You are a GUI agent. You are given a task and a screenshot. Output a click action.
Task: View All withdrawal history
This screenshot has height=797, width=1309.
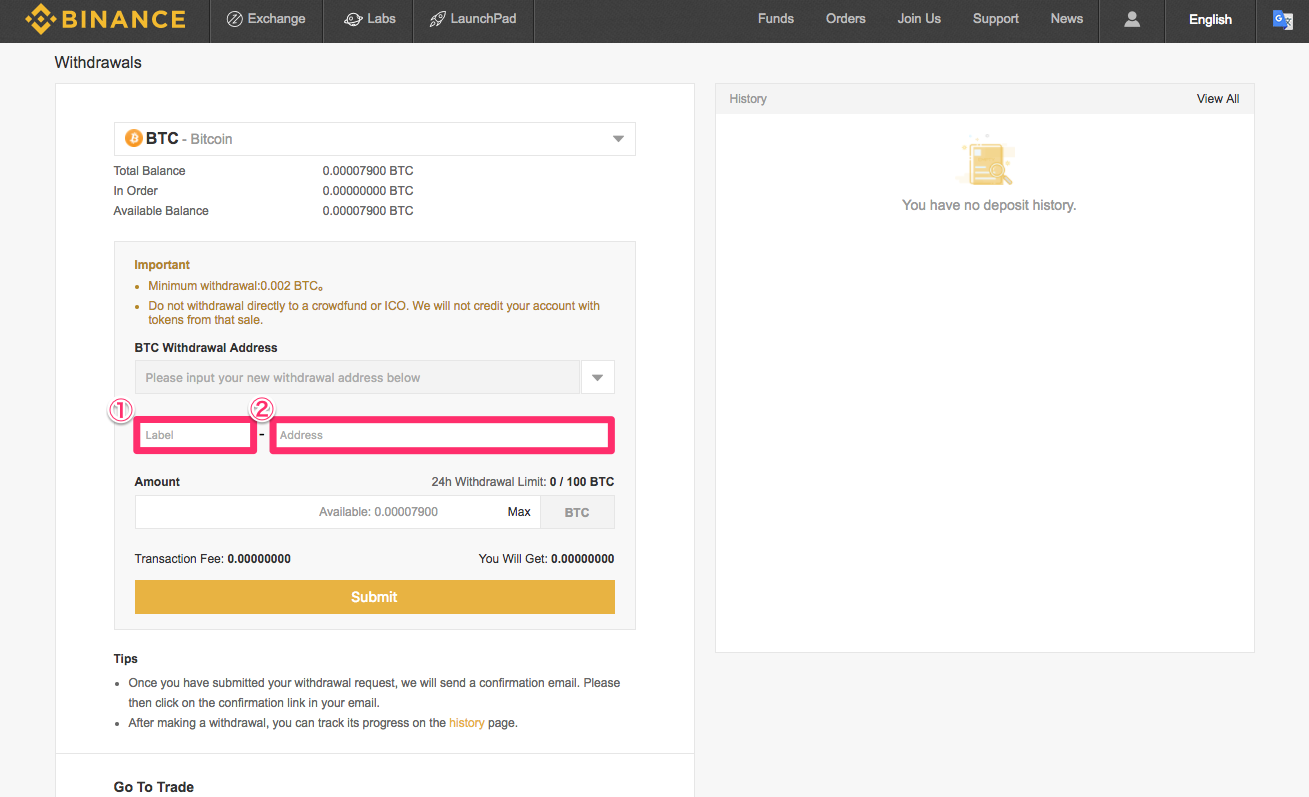pos(1218,99)
